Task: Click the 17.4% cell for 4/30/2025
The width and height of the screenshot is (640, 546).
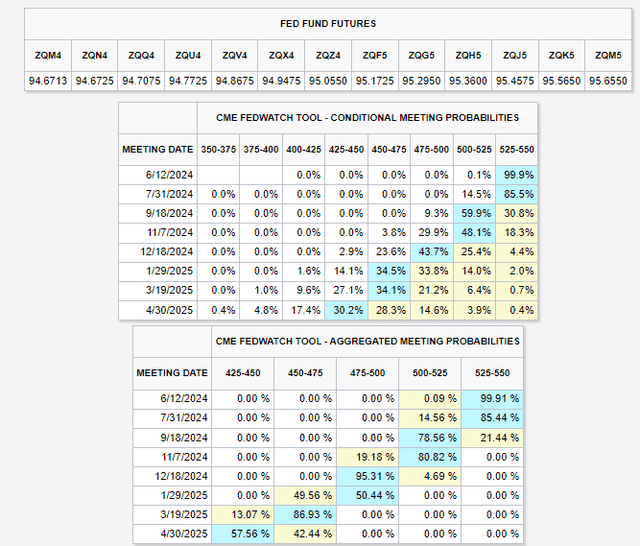Action: (304, 310)
